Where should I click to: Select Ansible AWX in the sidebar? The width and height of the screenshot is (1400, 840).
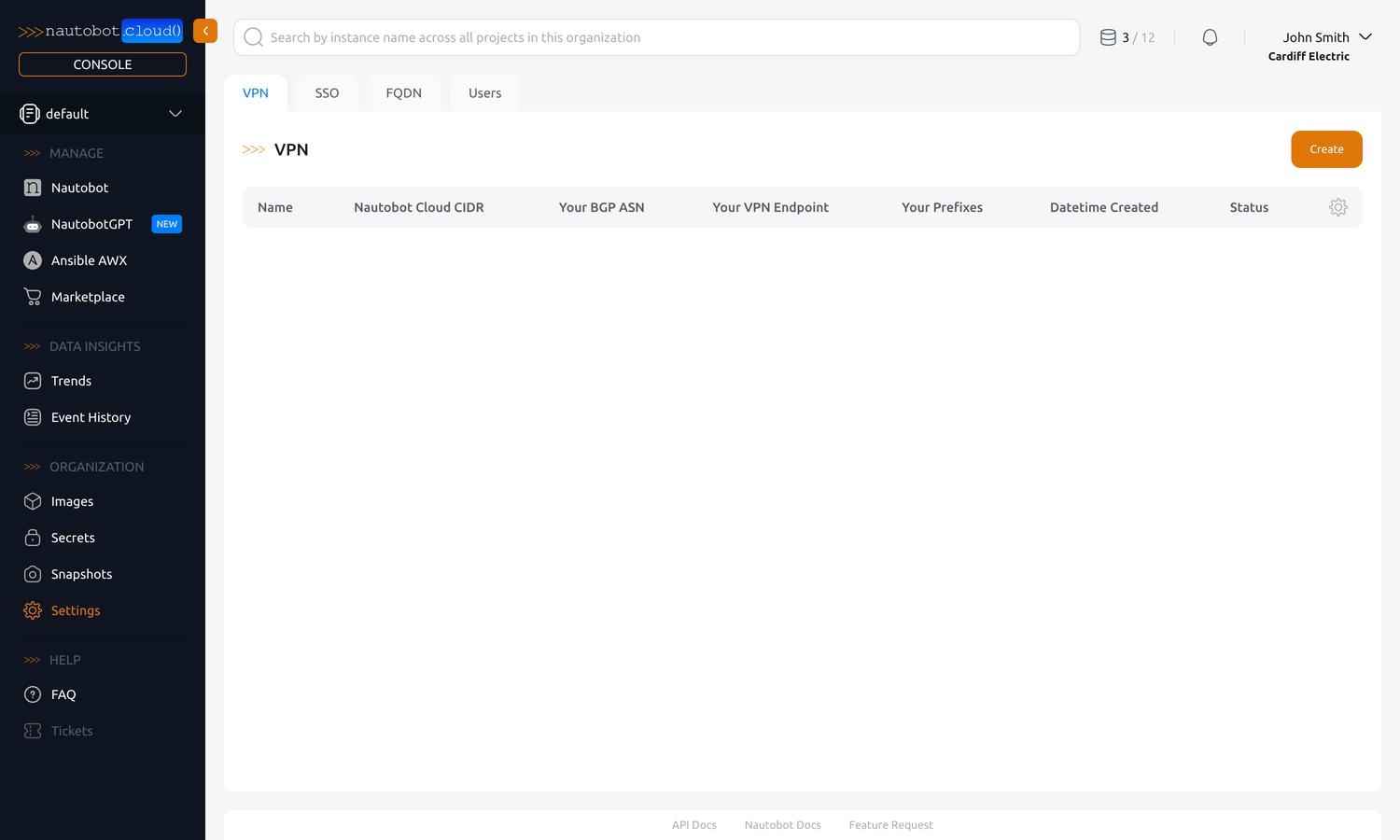89,259
